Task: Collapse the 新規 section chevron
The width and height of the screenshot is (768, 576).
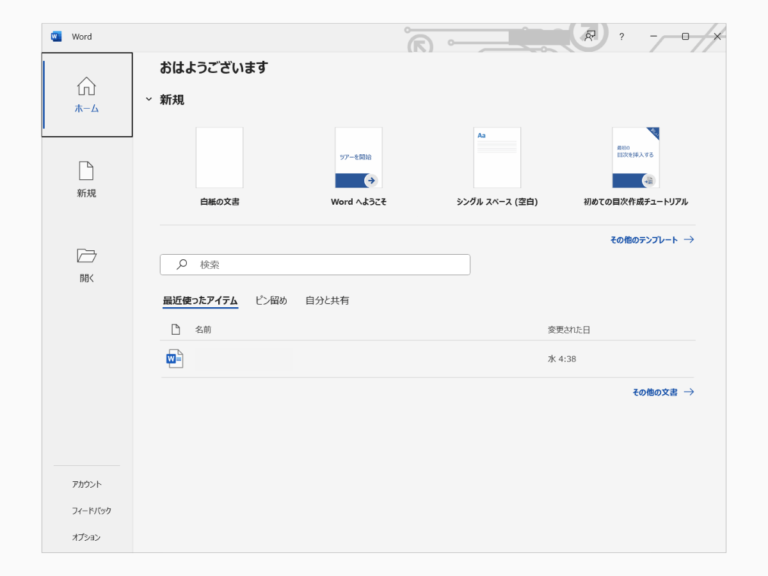Action: click(x=149, y=100)
